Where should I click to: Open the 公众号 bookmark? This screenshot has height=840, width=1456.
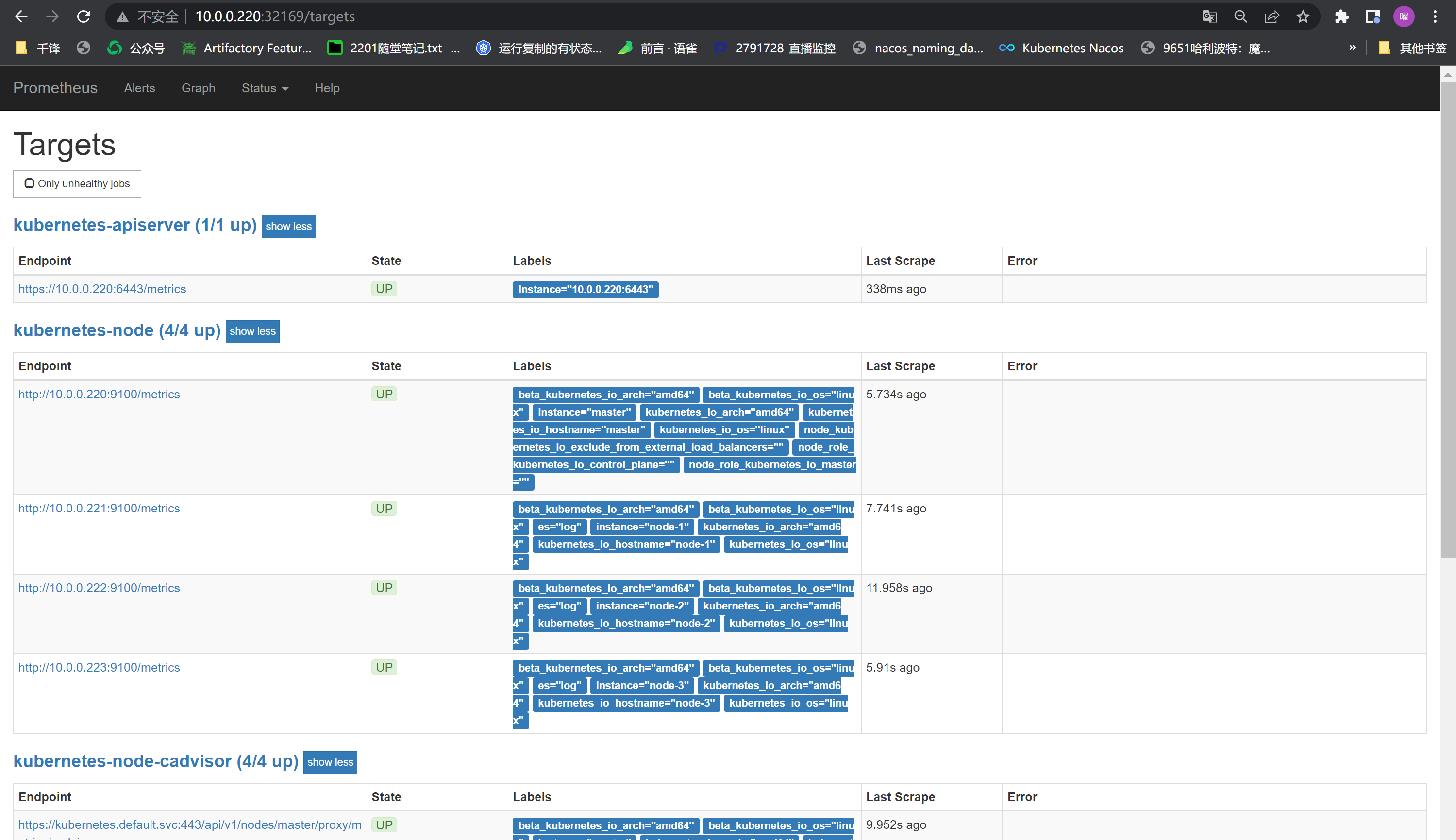click(136, 48)
